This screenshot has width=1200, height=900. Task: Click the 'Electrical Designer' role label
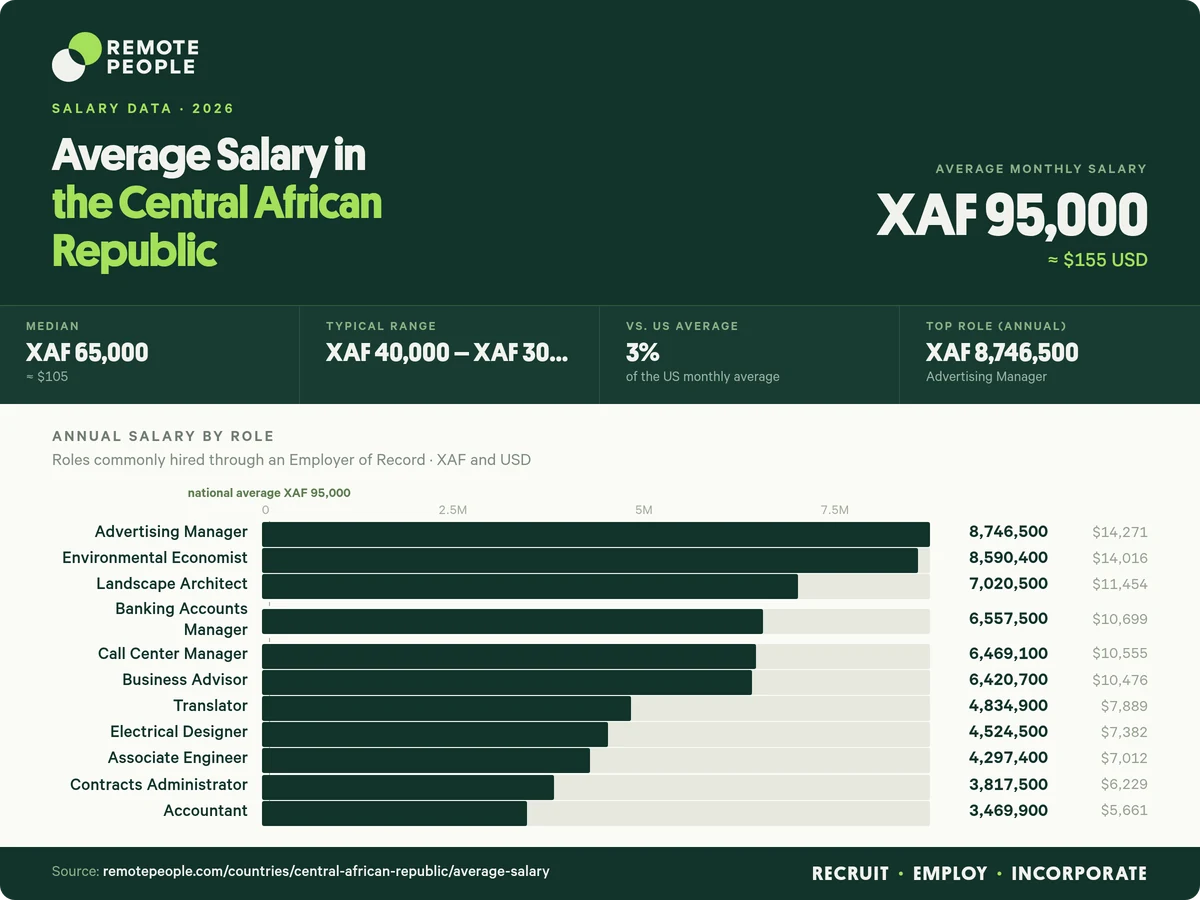pos(179,732)
